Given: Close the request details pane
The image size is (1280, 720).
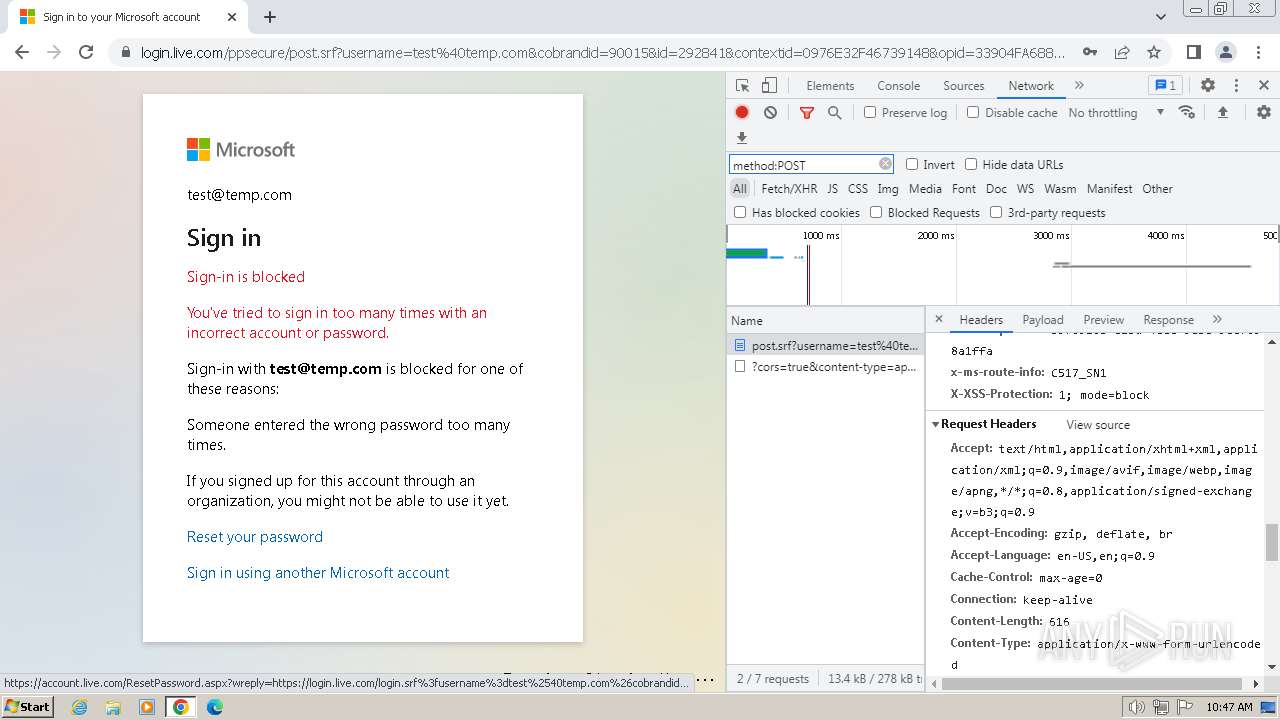Looking at the screenshot, I should [938, 319].
